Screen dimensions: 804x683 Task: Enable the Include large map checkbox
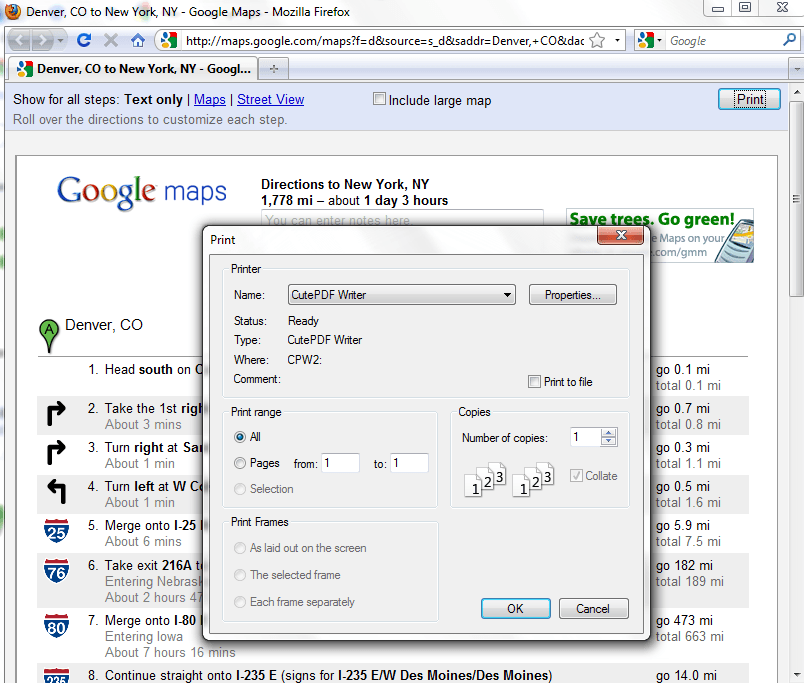pyautogui.click(x=379, y=99)
